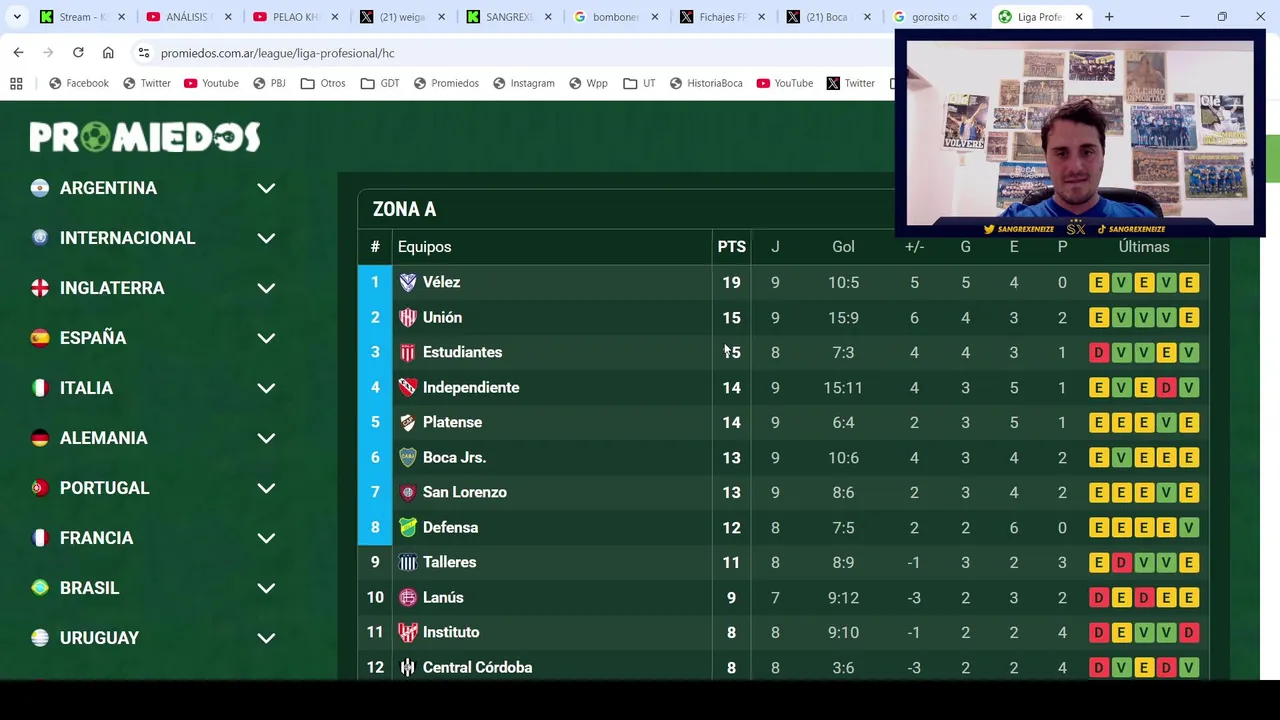Click the Vélez team crest
Screen dimensions: 1280x720
(x=407, y=282)
